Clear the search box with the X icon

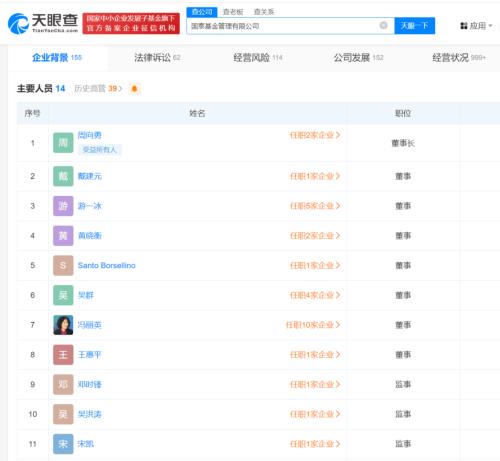click(384, 25)
